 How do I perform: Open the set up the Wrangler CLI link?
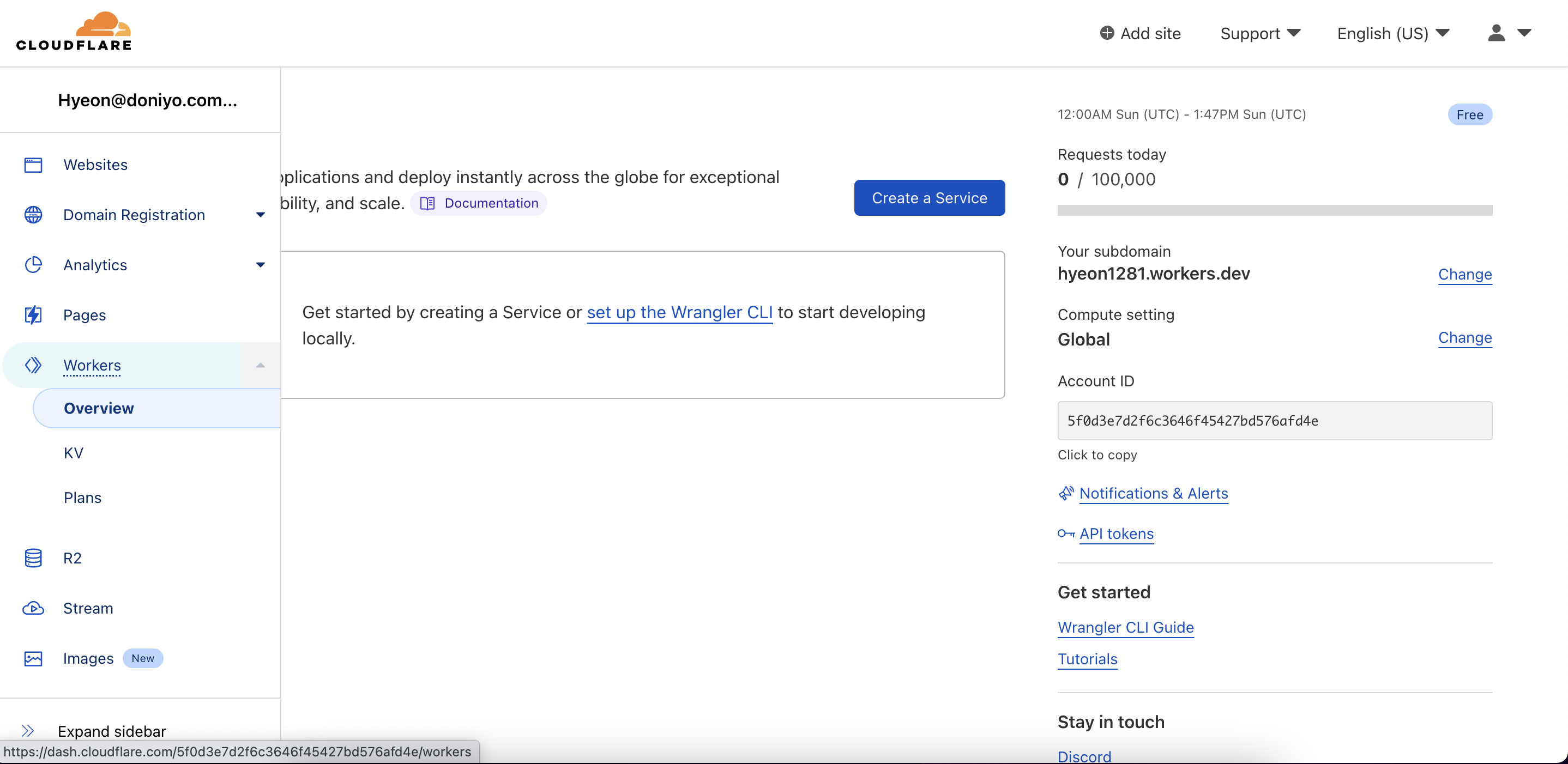click(x=679, y=312)
